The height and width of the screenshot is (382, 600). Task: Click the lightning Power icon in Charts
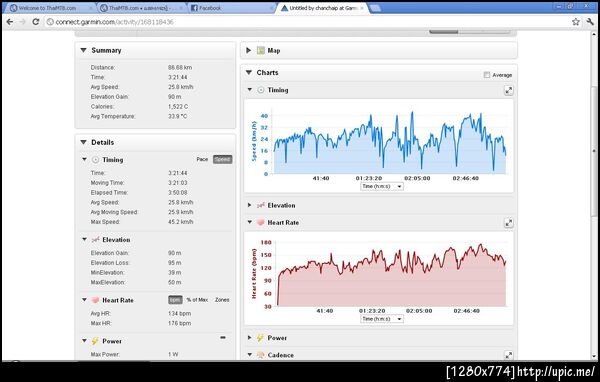260,338
